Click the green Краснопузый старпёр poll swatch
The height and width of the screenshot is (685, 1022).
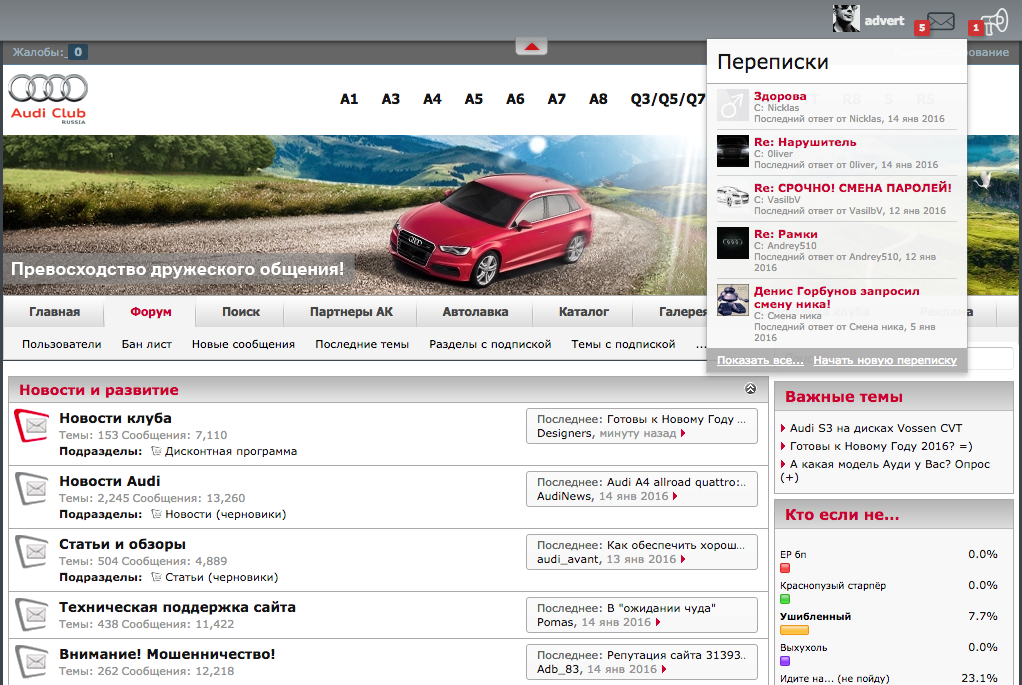point(785,599)
